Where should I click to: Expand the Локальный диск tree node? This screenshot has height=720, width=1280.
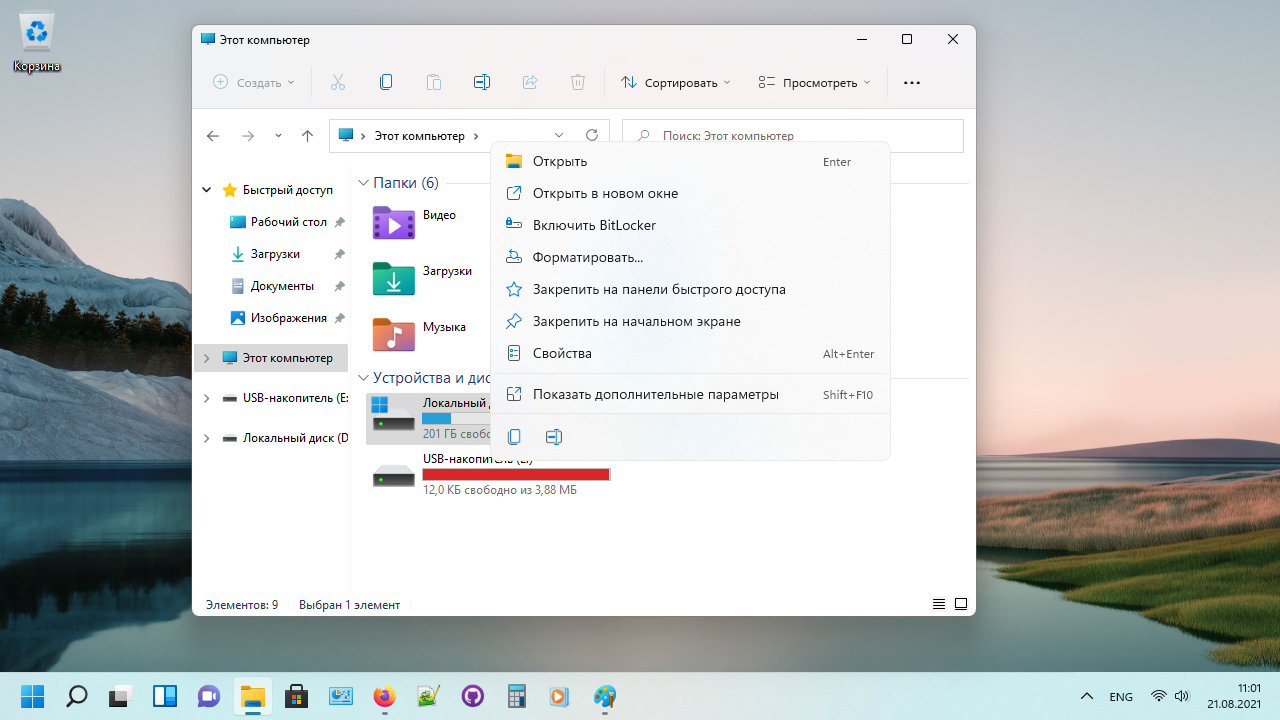pos(207,438)
